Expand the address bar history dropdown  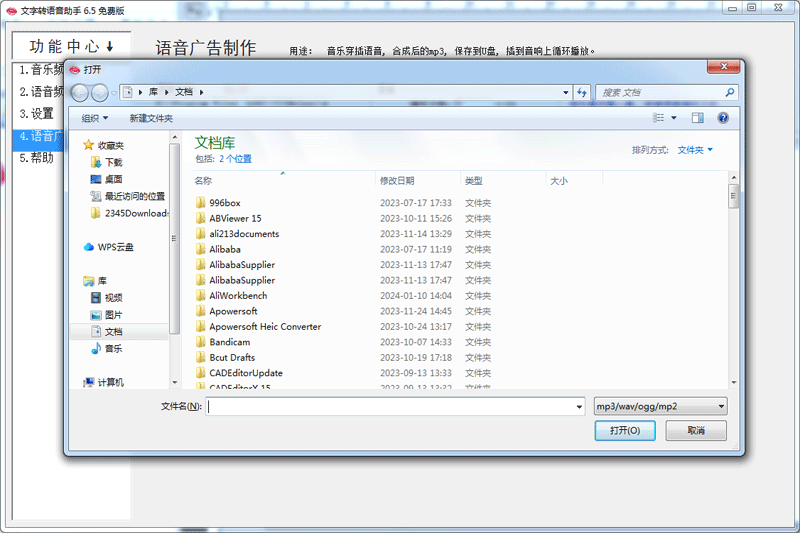pos(565,92)
